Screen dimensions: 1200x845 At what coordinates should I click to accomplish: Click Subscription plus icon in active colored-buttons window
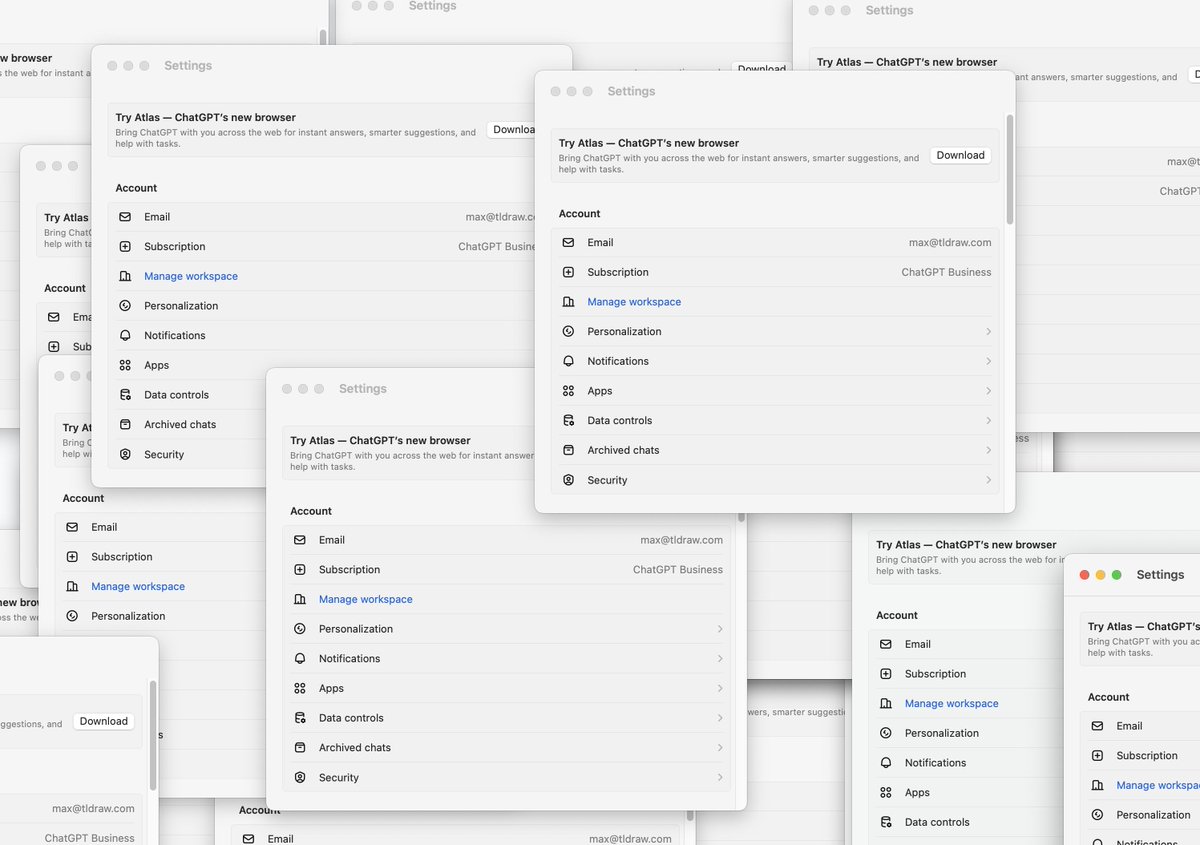click(x=1098, y=756)
